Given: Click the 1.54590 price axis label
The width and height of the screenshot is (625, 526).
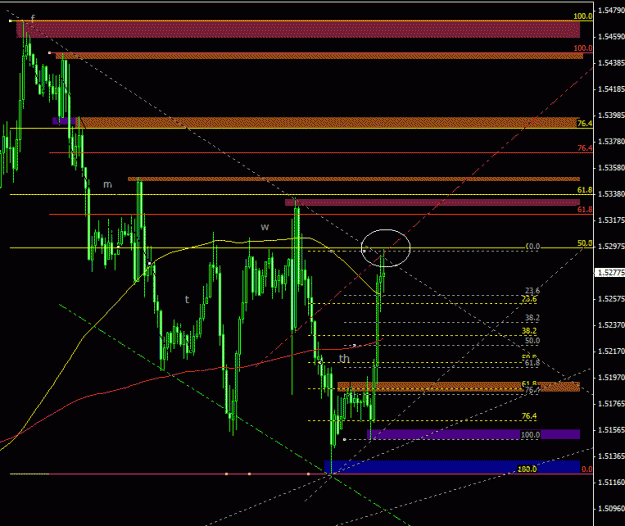Looking at the screenshot, I should 611,37.
